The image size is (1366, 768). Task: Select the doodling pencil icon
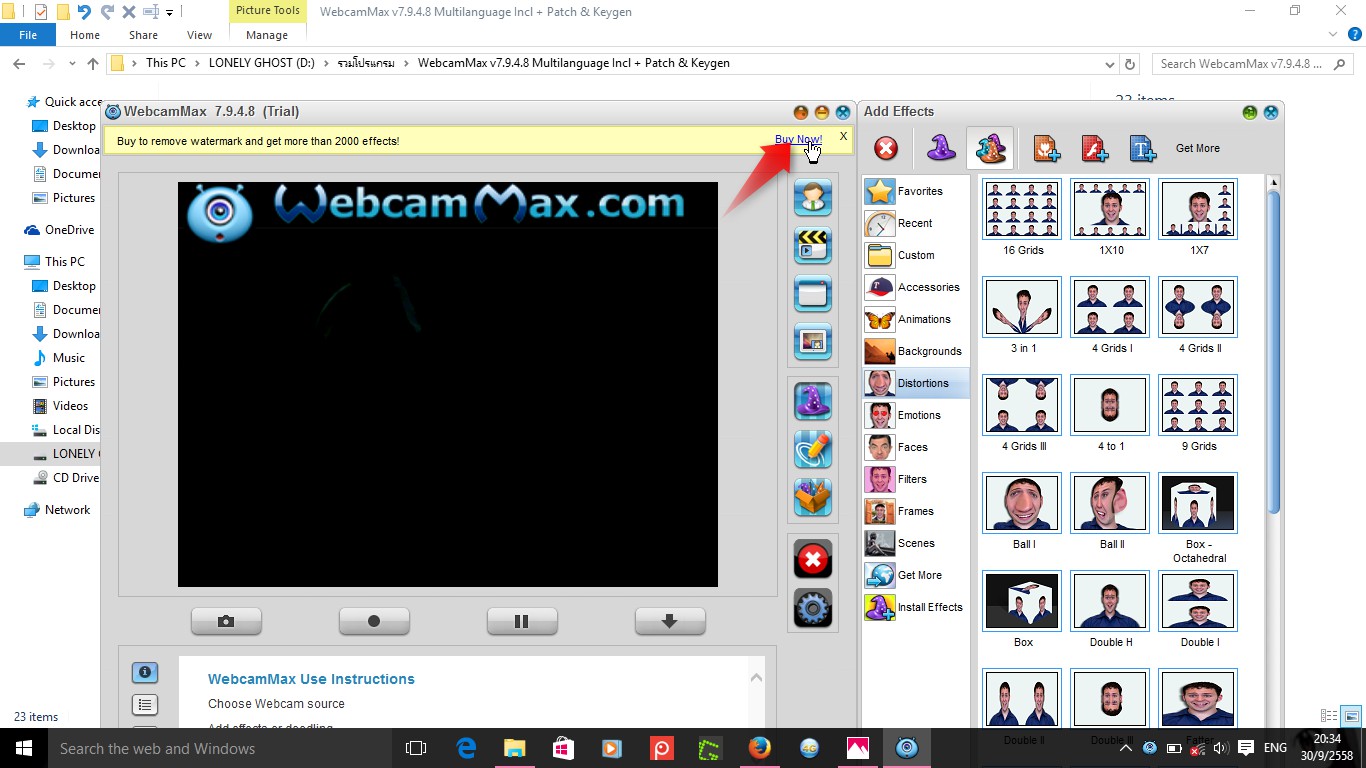pyautogui.click(x=813, y=449)
